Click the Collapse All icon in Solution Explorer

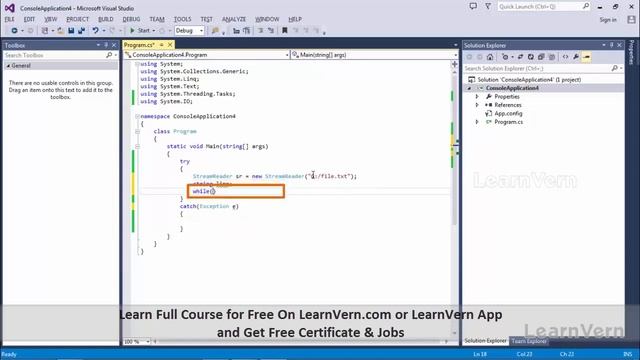541,57
